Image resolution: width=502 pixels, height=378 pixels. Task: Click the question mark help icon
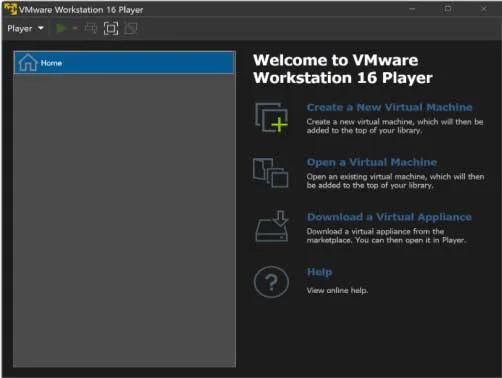[271, 282]
